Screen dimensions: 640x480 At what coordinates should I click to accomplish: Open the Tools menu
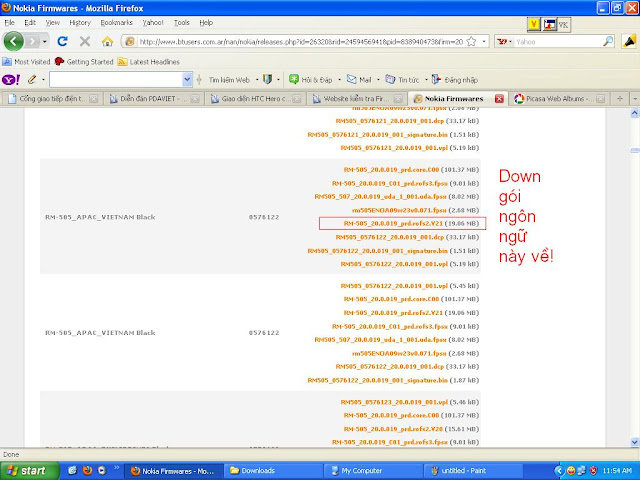click(x=182, y=23)
